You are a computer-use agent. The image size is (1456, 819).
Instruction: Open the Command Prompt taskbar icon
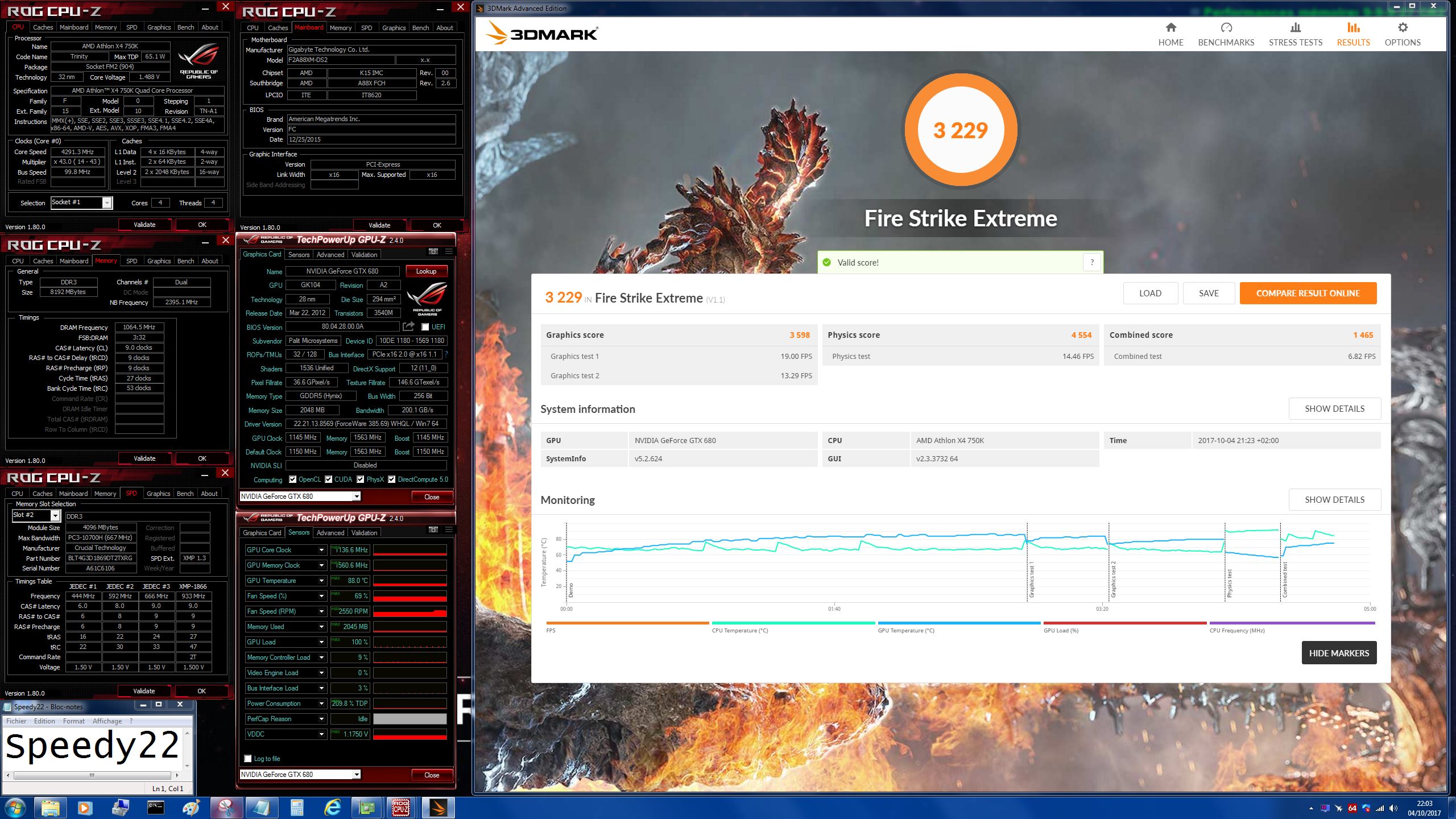pos(155,808)
